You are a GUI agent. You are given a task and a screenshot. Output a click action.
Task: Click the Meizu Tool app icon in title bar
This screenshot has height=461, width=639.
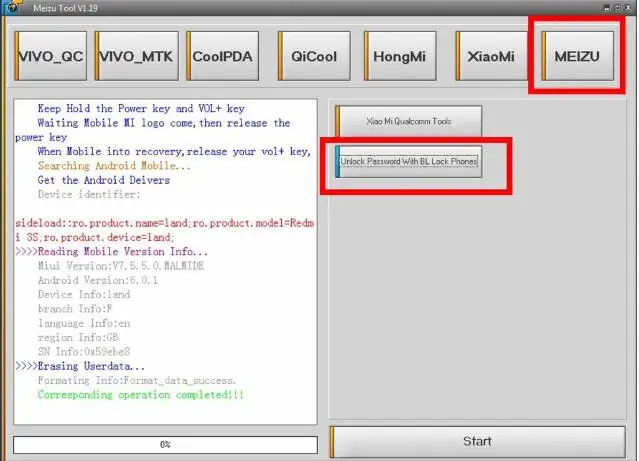12,7
